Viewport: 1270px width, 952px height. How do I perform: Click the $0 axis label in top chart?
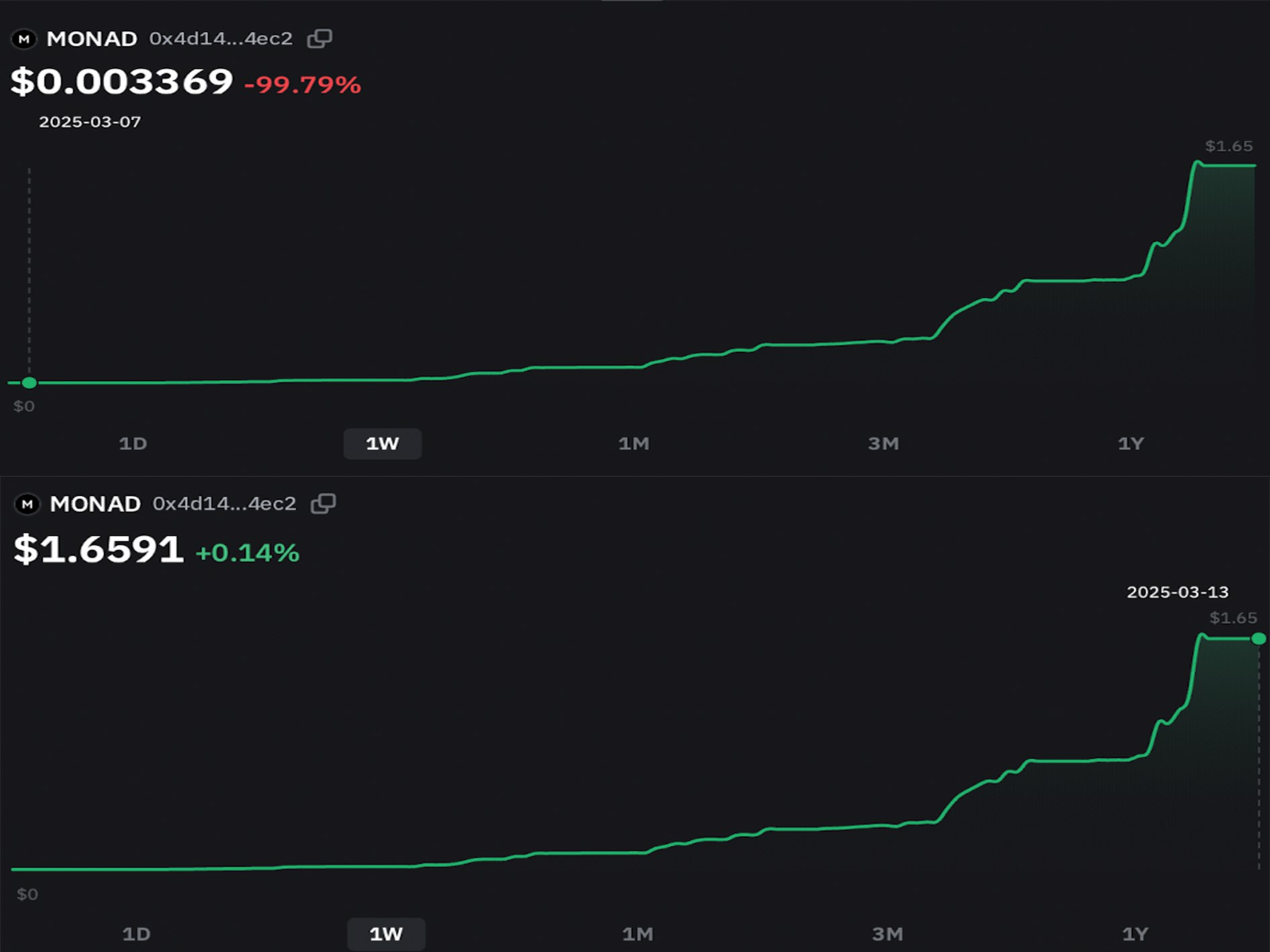[24, 406]
